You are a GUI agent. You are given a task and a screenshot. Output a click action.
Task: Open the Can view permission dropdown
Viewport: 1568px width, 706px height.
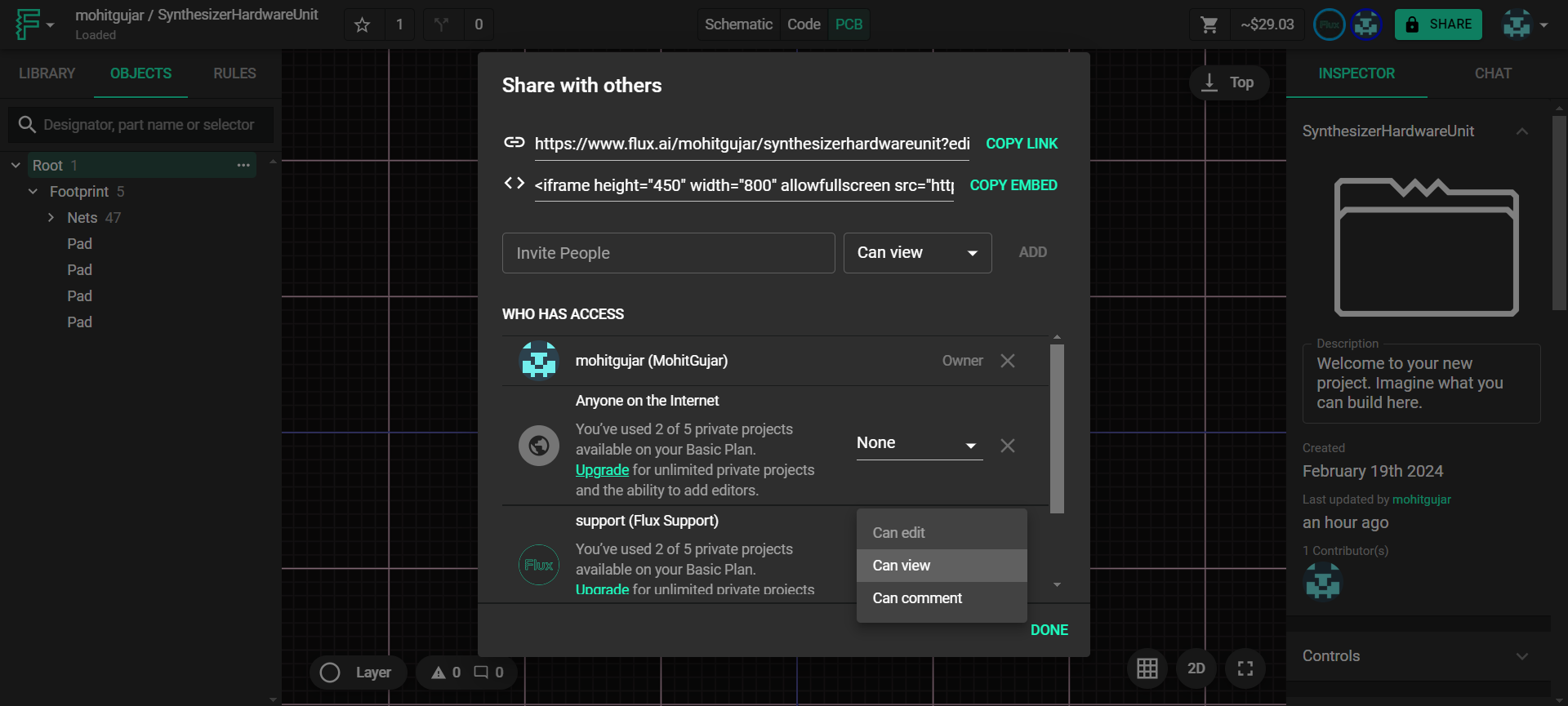(x=917, y=253)
